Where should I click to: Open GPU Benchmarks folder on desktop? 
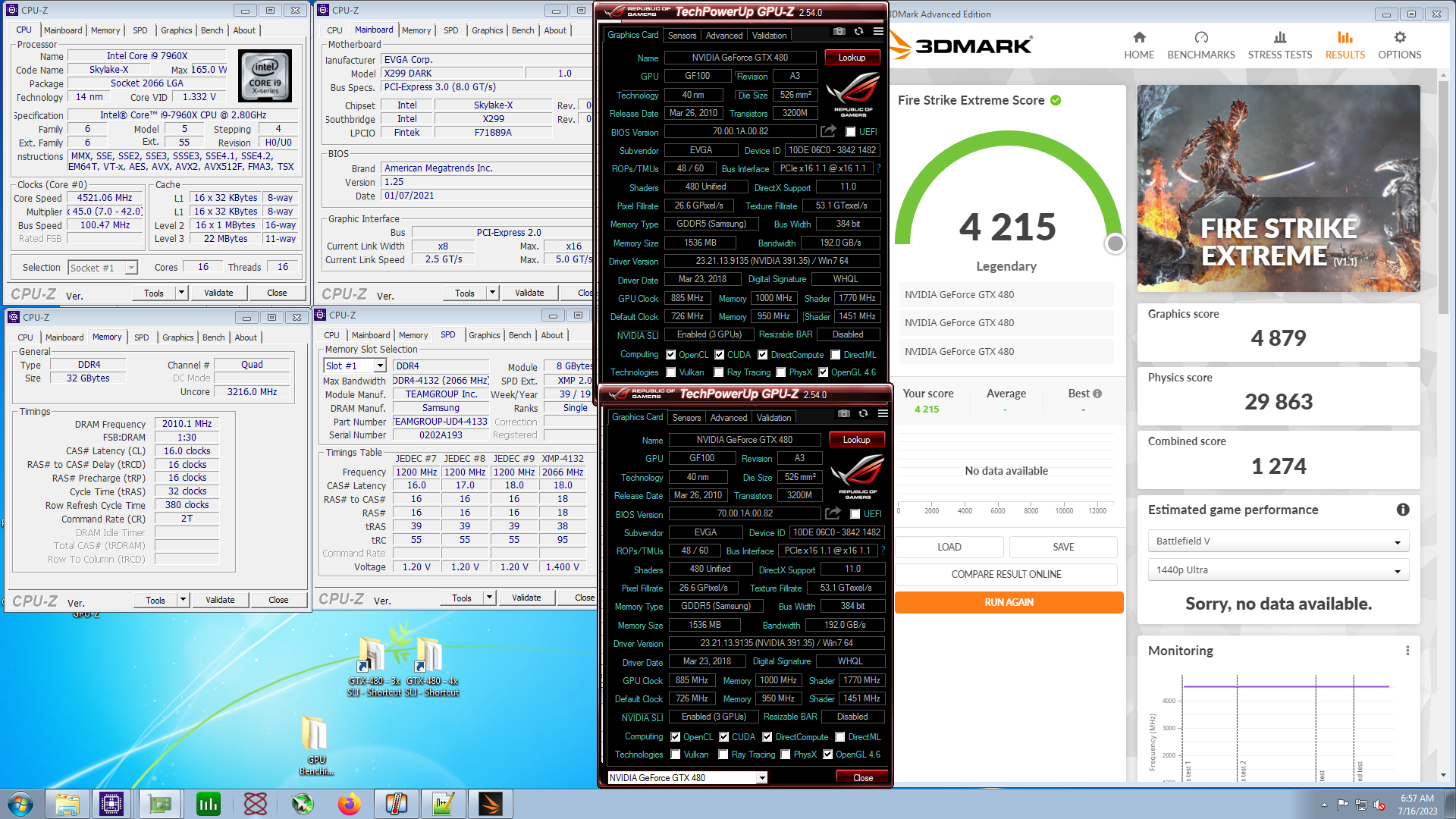click(316, 745)
